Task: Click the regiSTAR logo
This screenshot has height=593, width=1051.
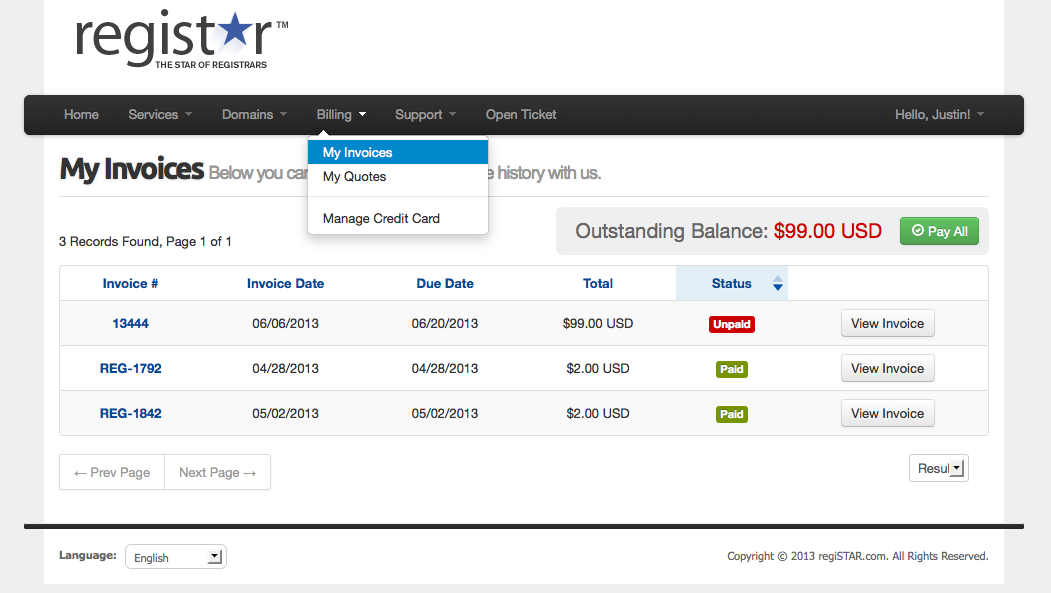Action: click(x=180, y=40)
